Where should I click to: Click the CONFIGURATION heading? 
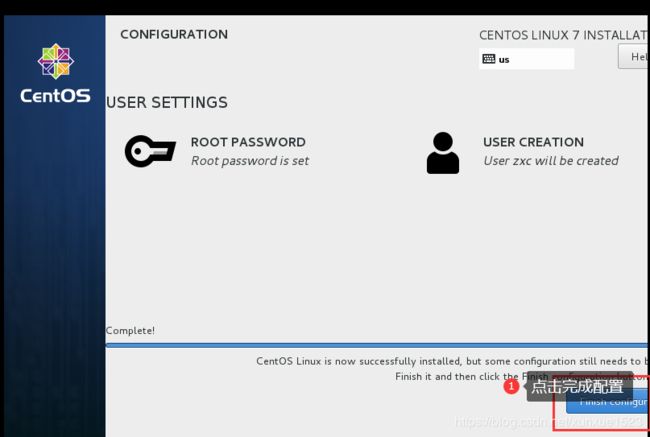tap(174, 34)
